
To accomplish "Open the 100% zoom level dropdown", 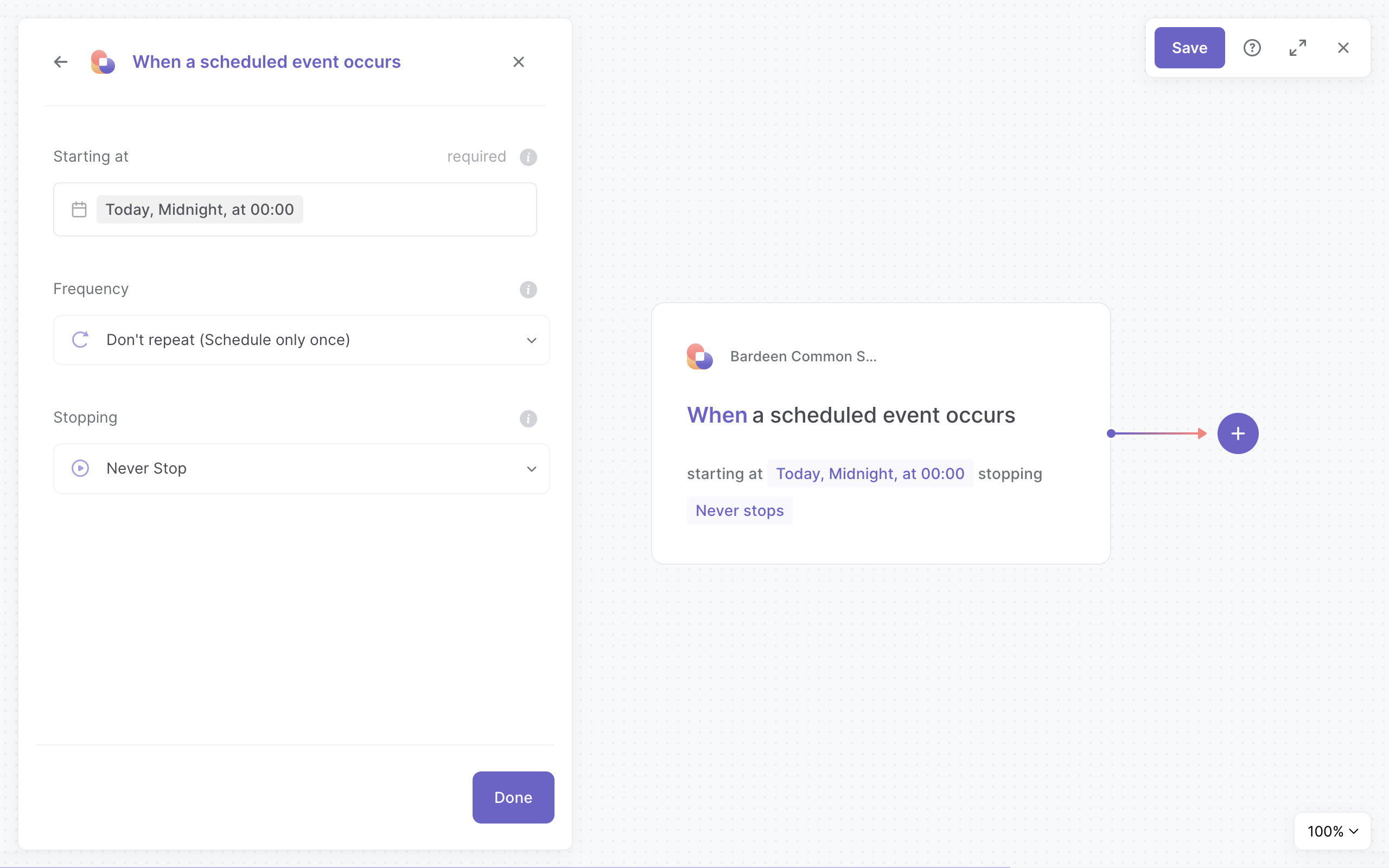I will (x=1332, y=831).
